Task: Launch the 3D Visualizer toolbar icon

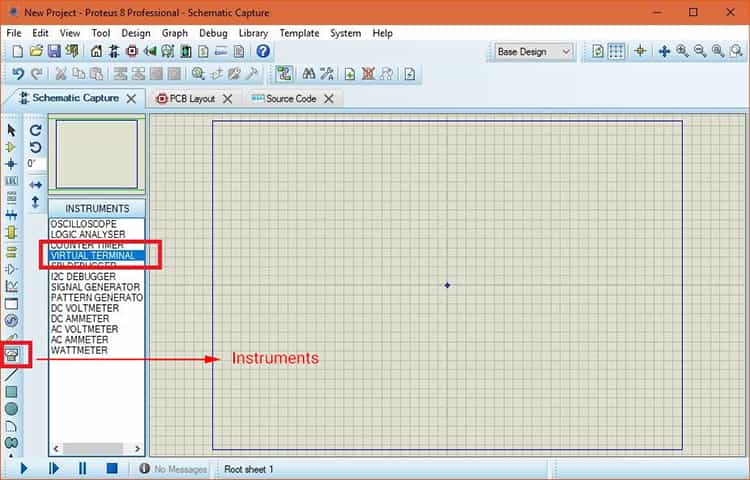Action: 150,51
